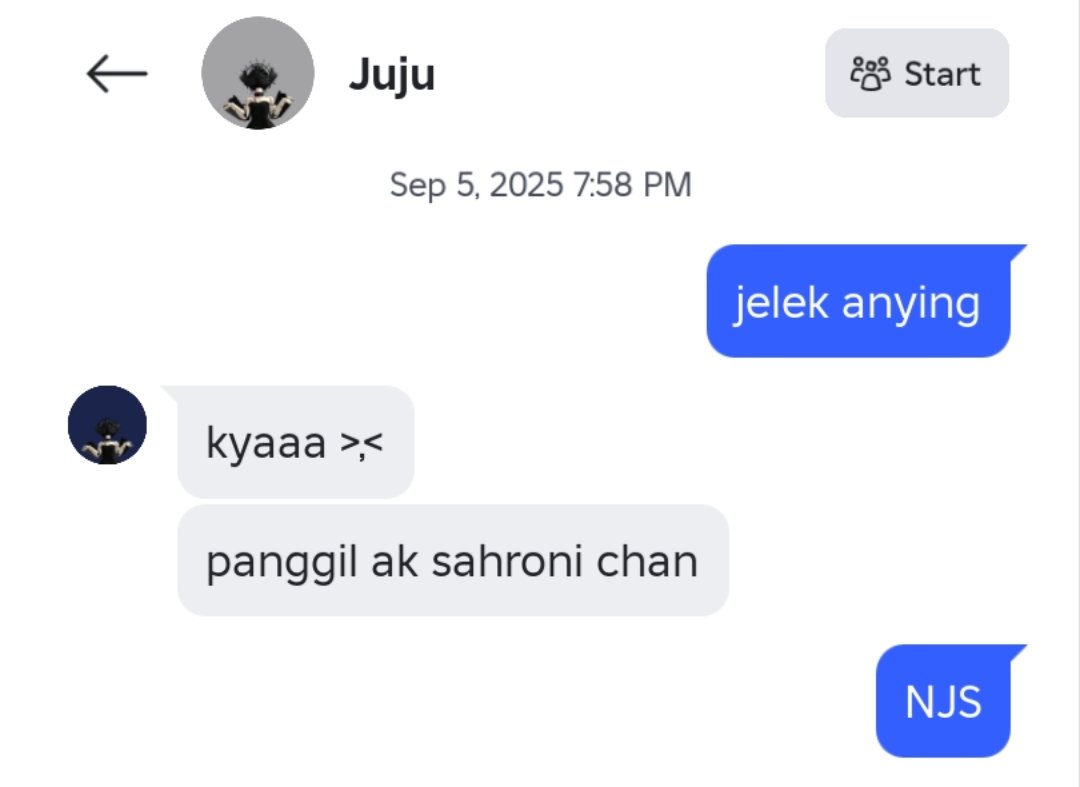Click the Start button
Image resolution: width=1080 pixels, height=787 pixels.
917,73
